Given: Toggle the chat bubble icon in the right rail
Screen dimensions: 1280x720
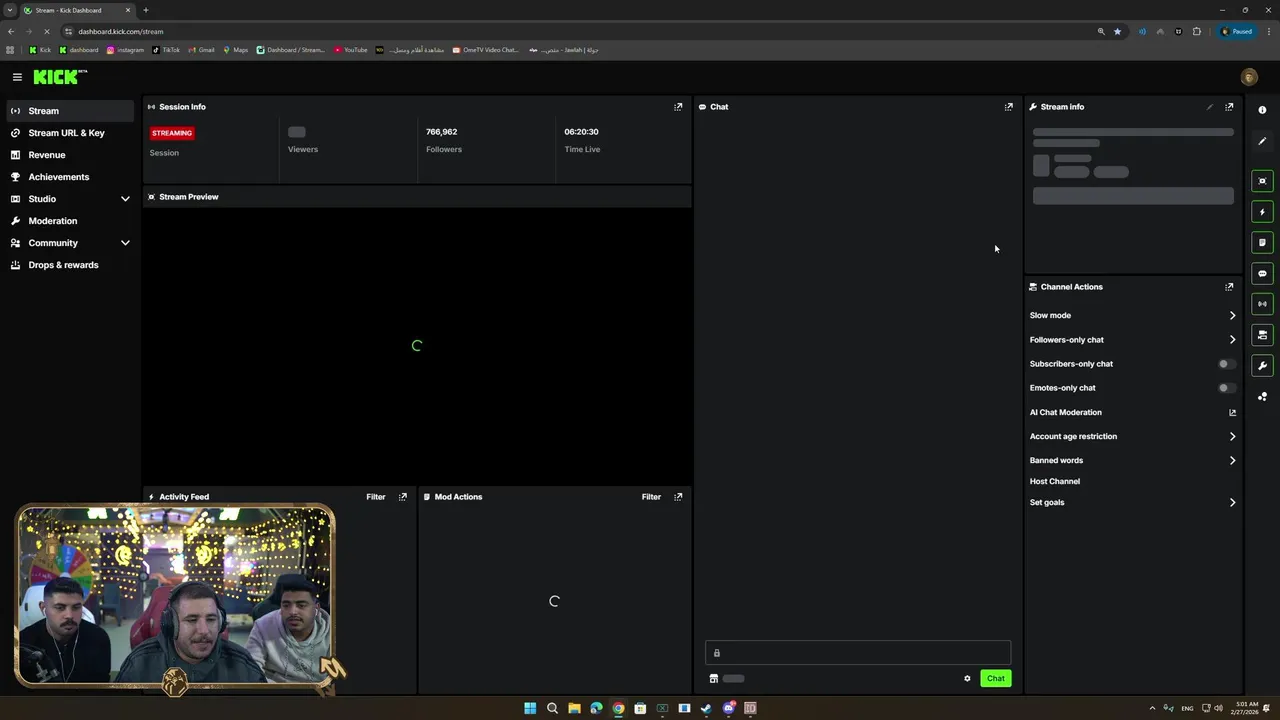Looking at the screenshot, I should tap(1262, 273).
